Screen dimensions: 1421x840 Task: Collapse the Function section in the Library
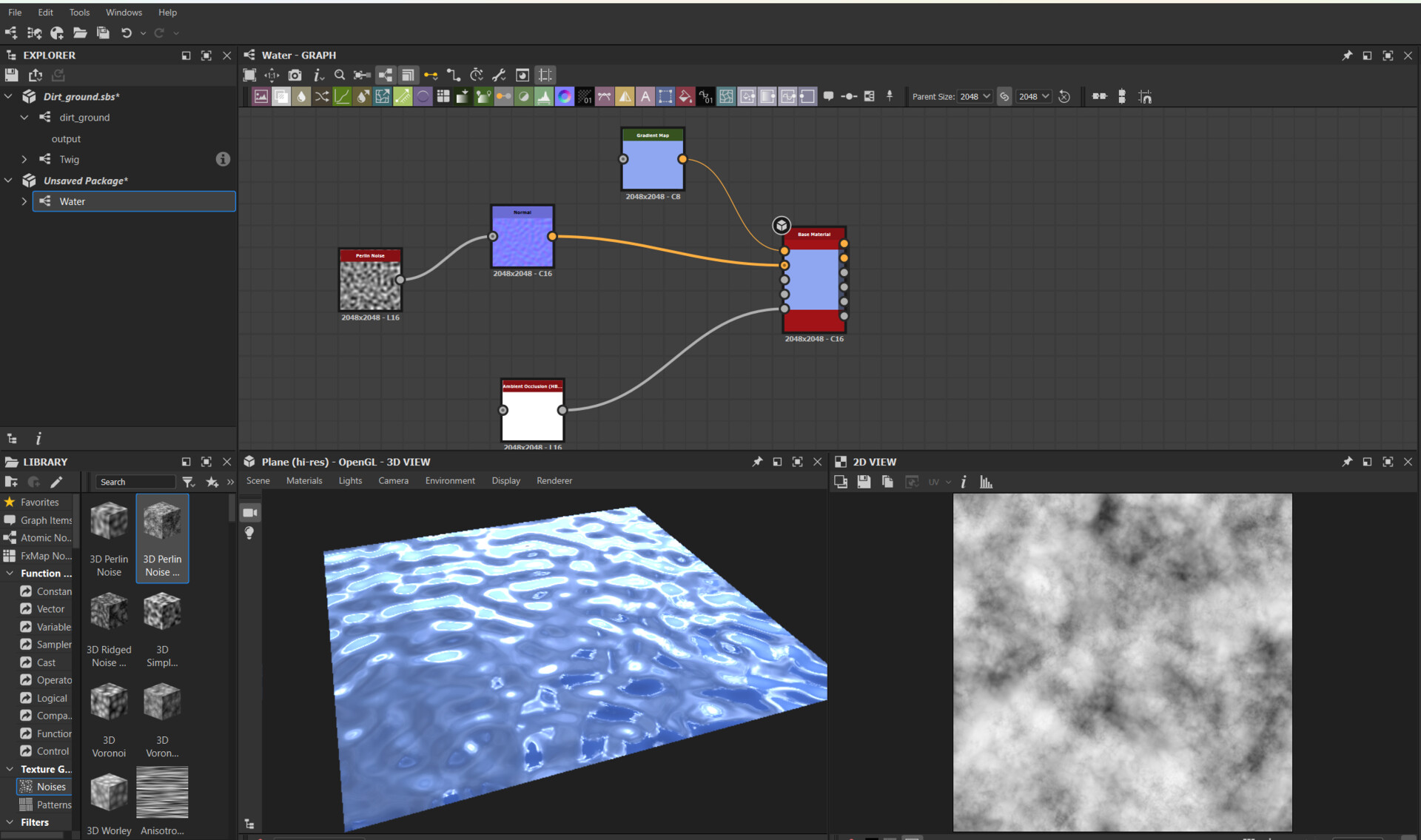click(10, 574)
